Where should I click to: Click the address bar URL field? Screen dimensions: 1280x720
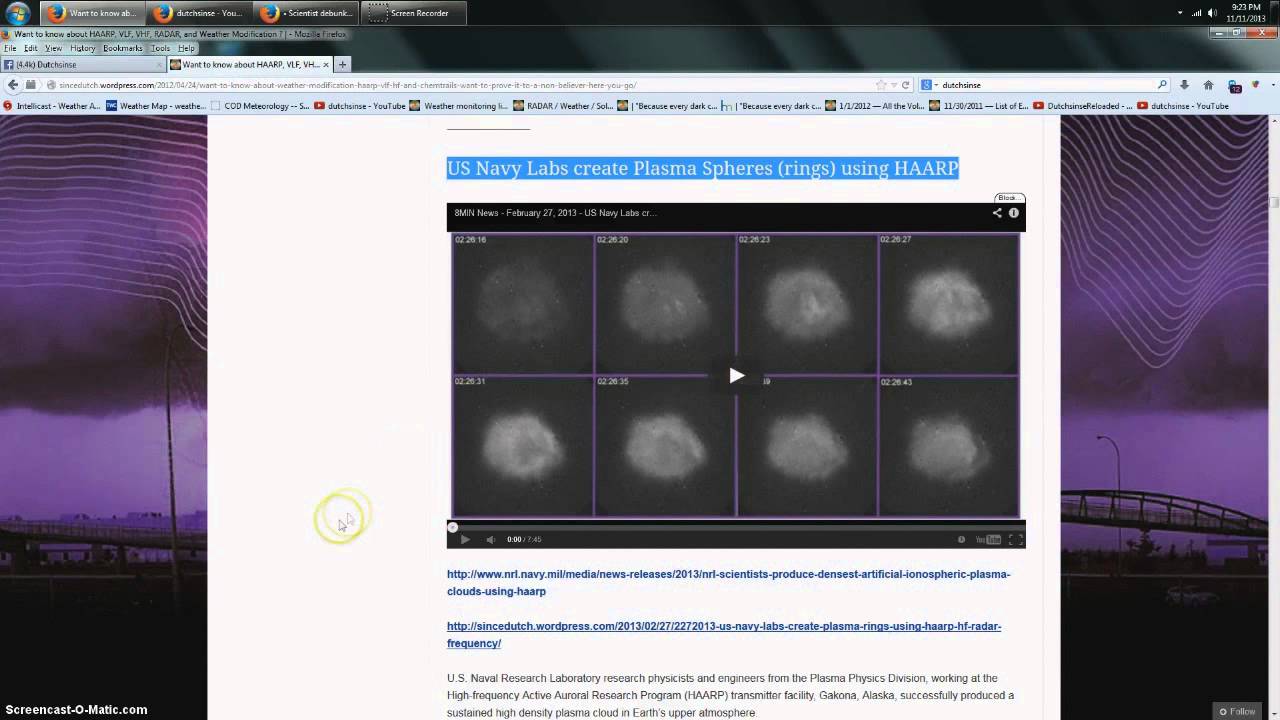tap(460, 85)
